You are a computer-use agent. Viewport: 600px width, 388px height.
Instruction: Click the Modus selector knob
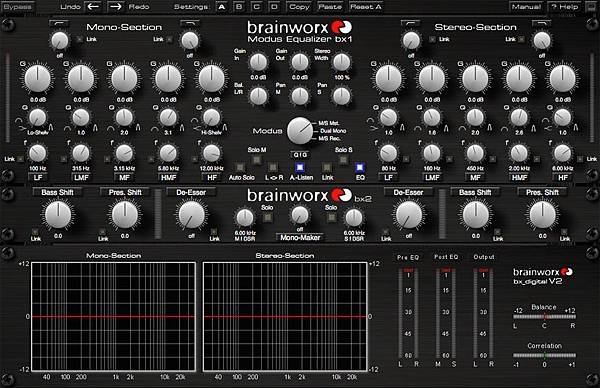[300, 131]
